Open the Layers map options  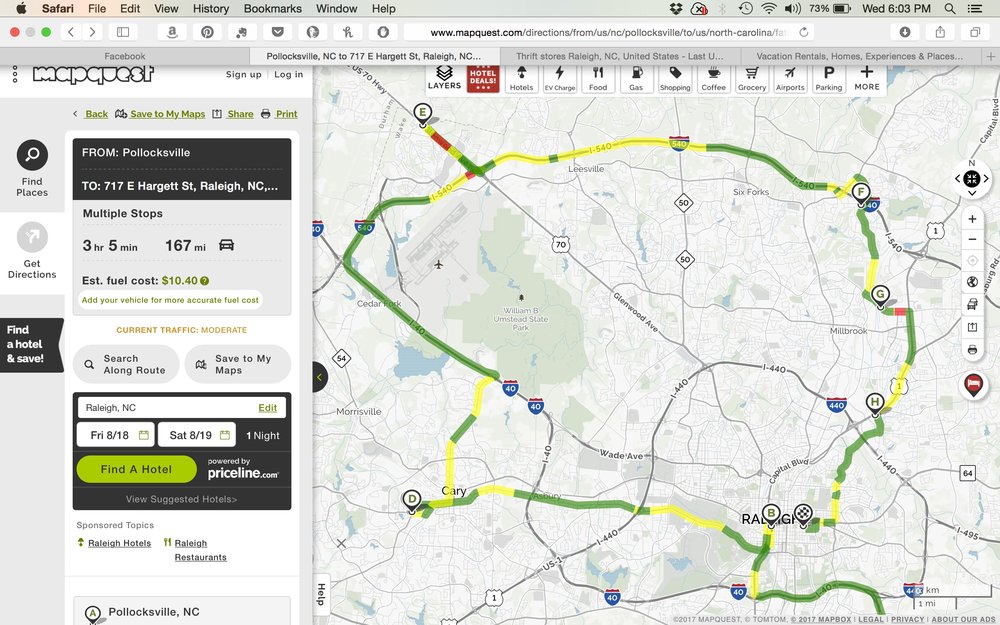pyautogui.click(x=444, y=78)
